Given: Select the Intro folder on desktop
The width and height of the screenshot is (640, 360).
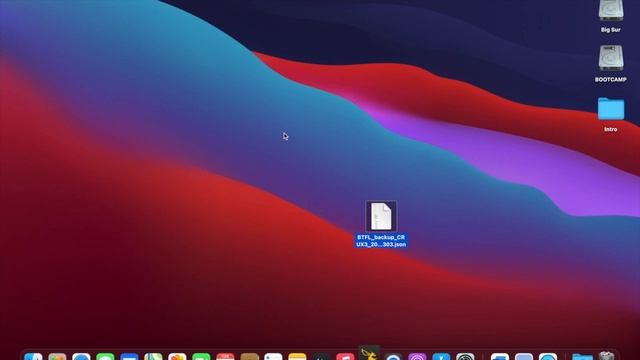Looking at the screenshot, I should (x=611, y=109).
